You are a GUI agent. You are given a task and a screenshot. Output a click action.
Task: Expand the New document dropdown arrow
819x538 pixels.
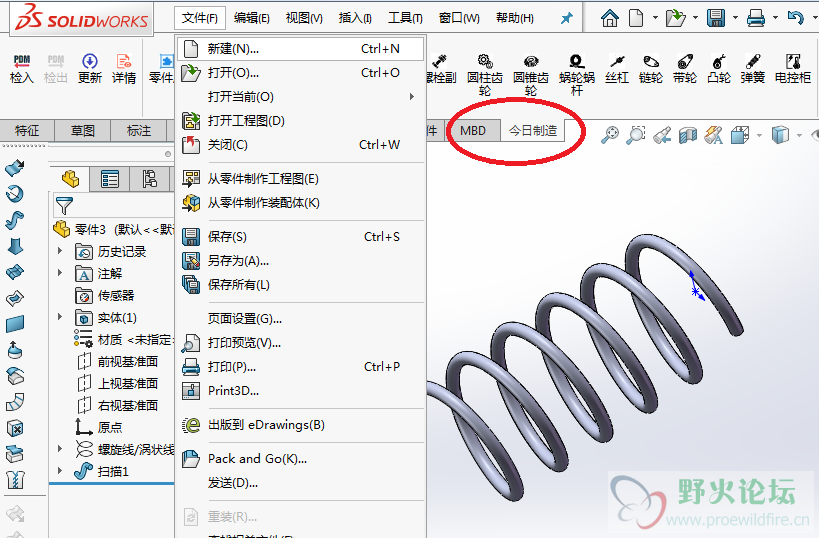[655, 18]
